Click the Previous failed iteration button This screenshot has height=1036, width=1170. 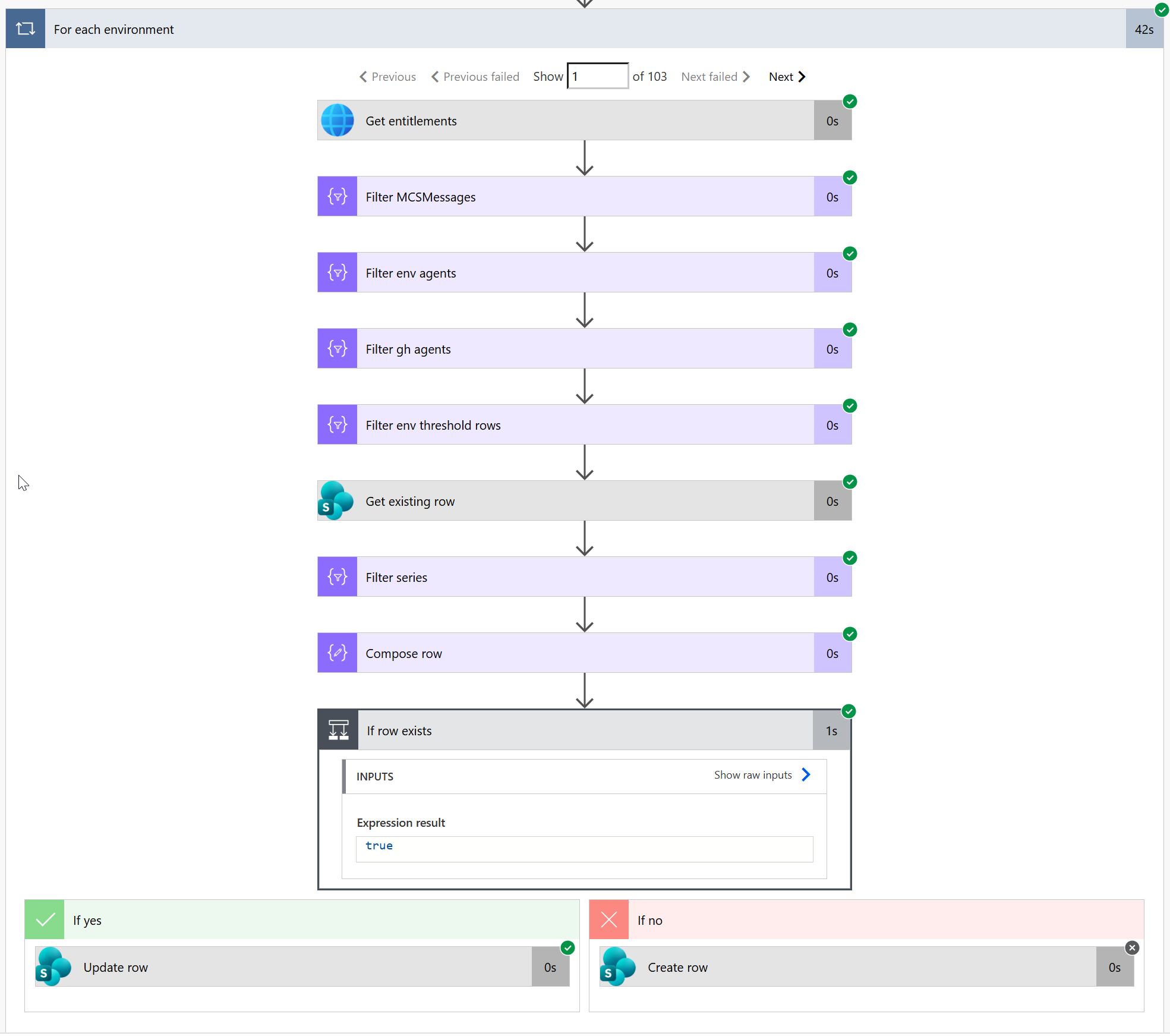tap(475, 77)
